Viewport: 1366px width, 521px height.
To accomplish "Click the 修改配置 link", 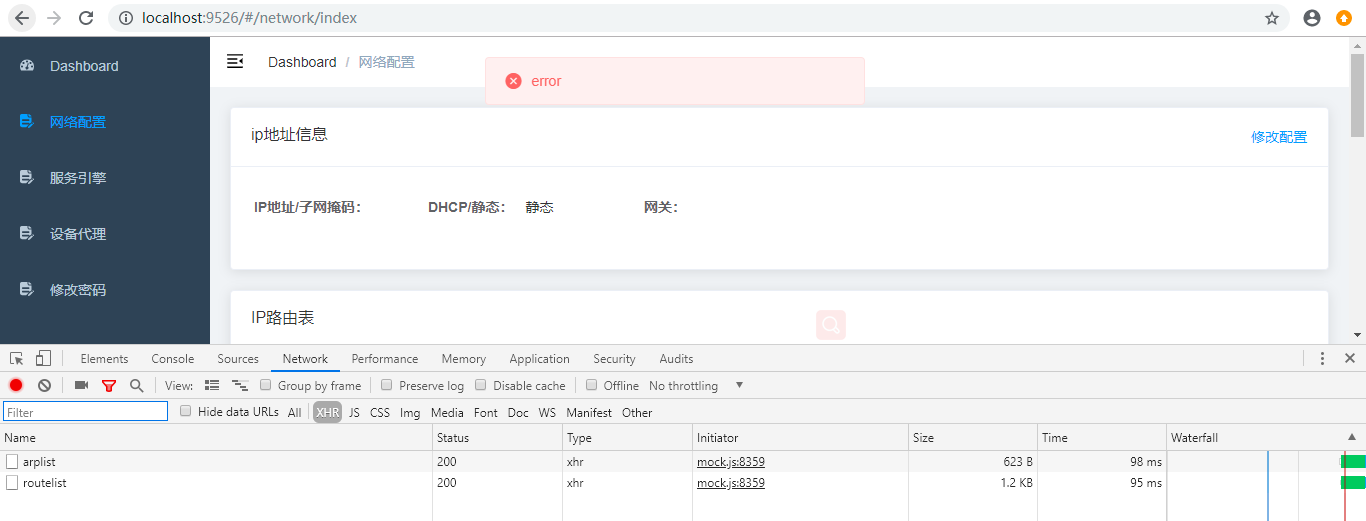I will [x=1279, y=137].
